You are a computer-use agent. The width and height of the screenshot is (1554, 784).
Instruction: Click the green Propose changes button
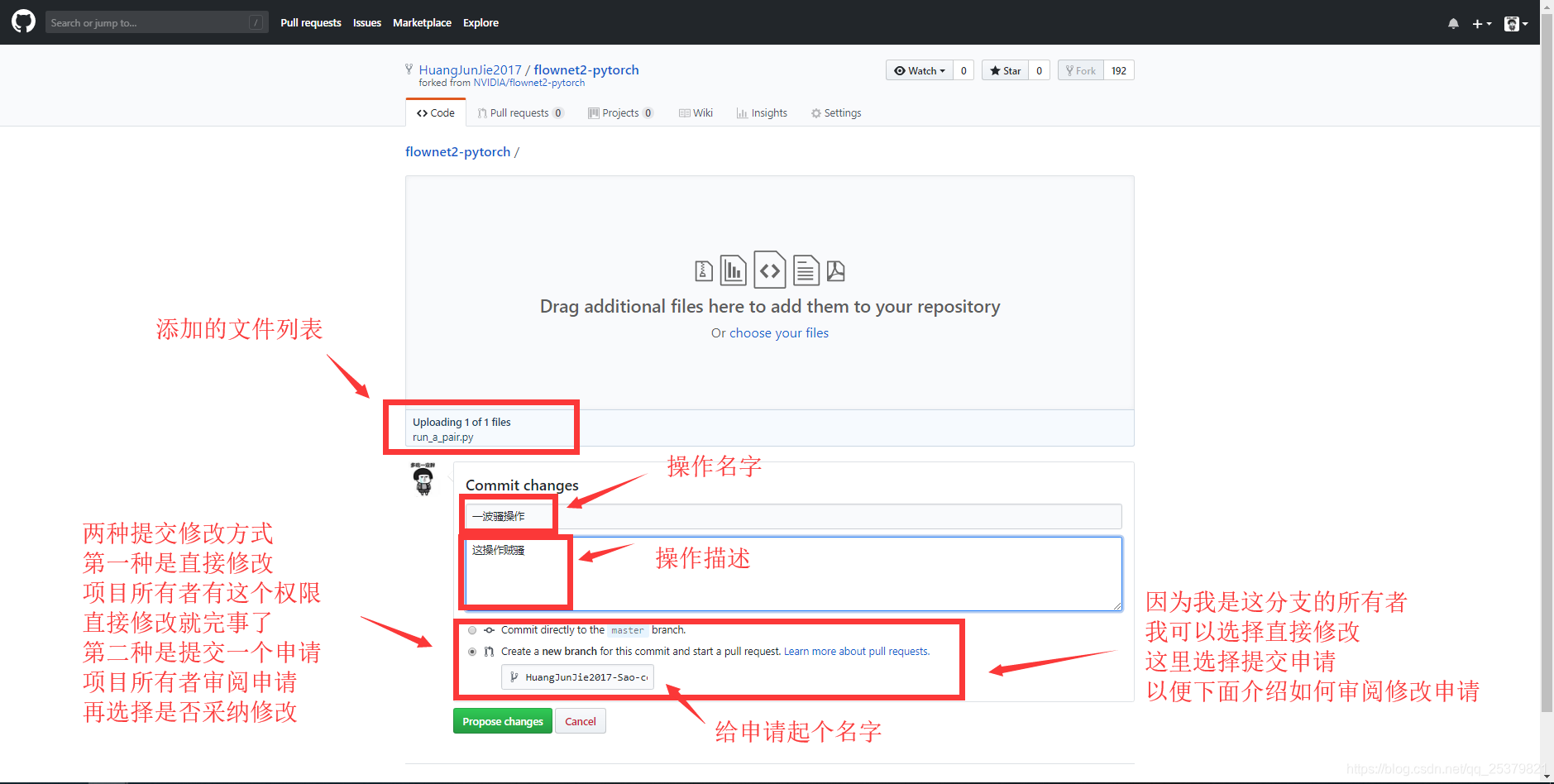coord(503,721)
